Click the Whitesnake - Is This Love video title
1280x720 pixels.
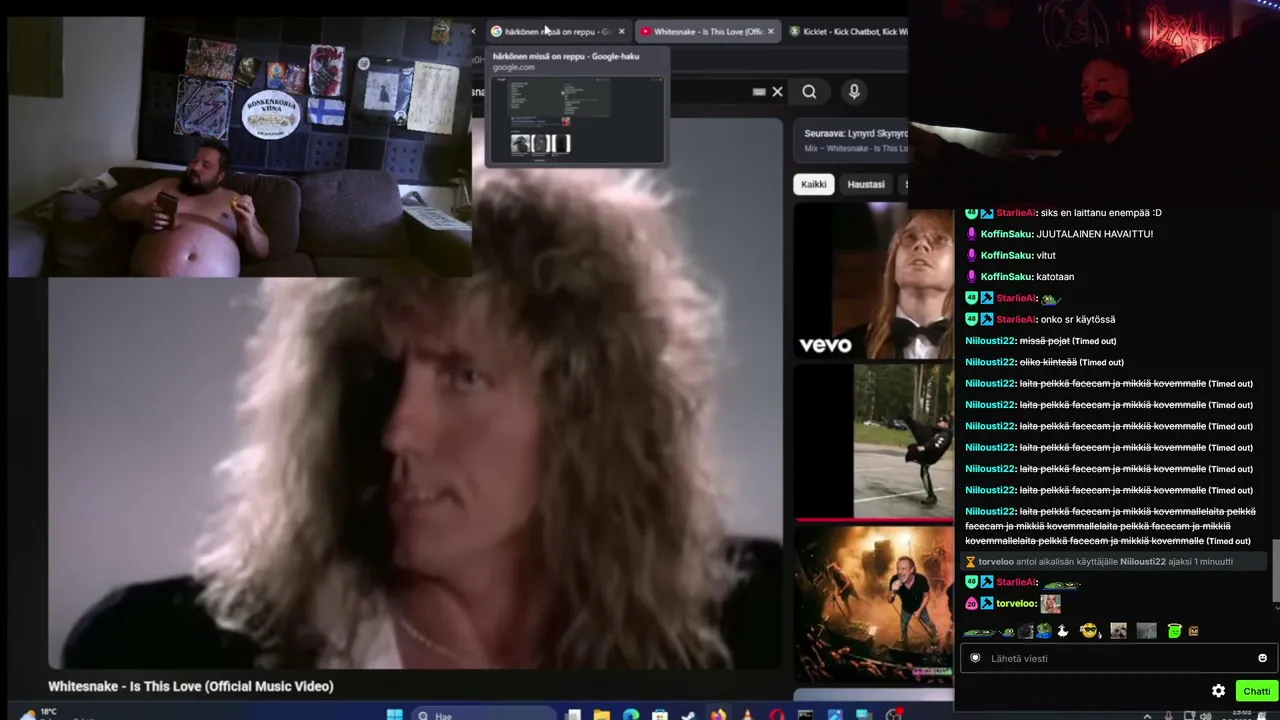coord(191,686)
